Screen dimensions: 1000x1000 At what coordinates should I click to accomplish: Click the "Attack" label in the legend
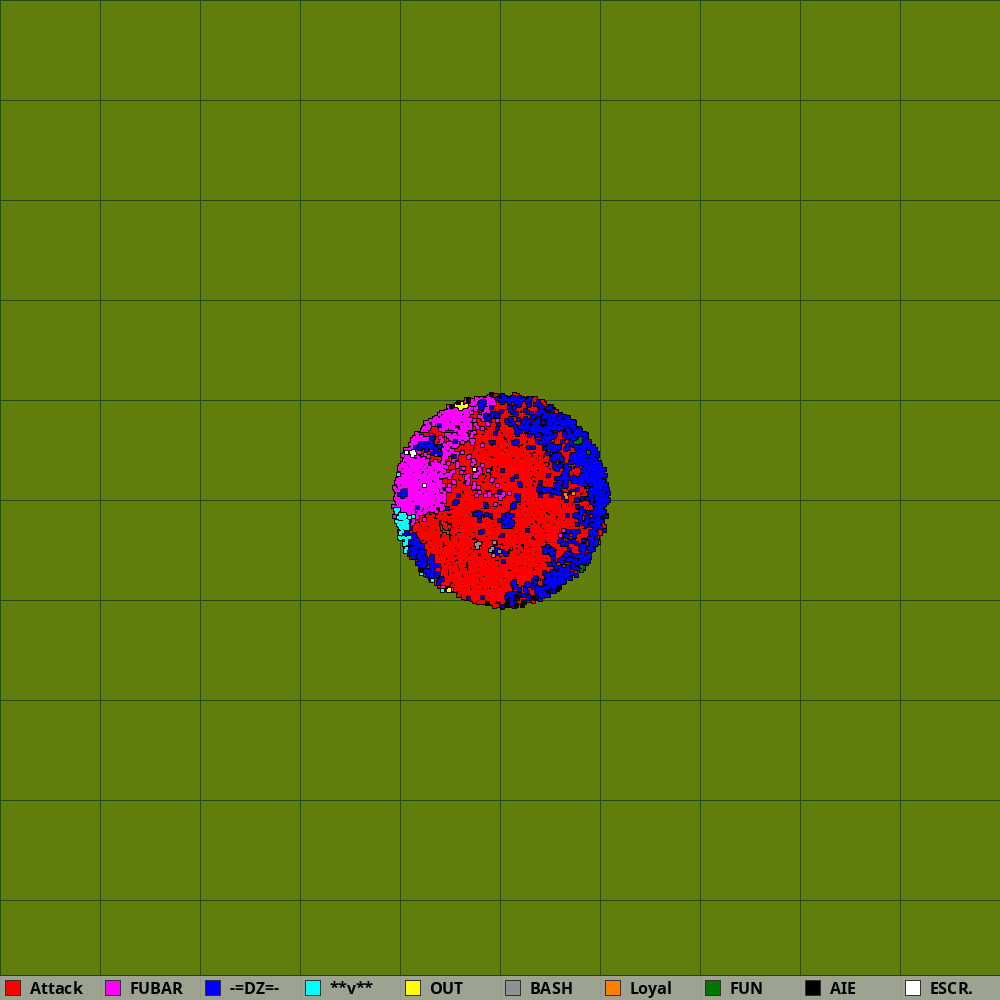pos(56,988)
